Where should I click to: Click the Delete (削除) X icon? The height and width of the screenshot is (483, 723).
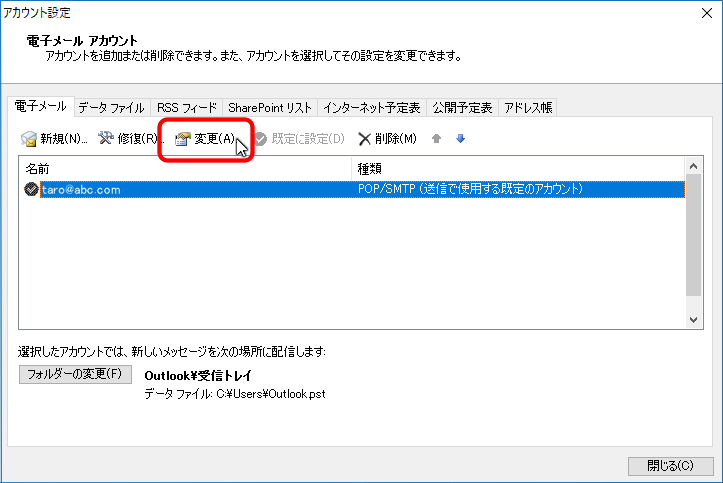click(x=365, y=139)
